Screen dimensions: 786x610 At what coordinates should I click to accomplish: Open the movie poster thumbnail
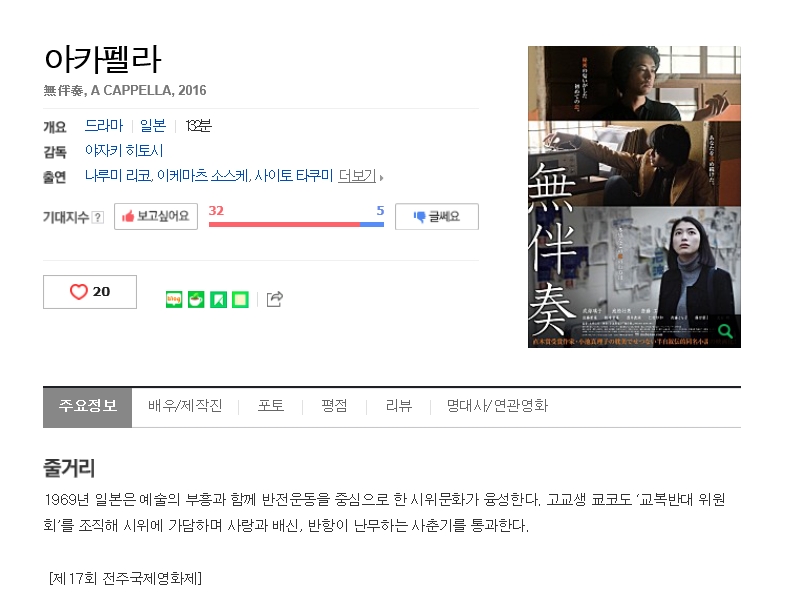pos(634,197)
